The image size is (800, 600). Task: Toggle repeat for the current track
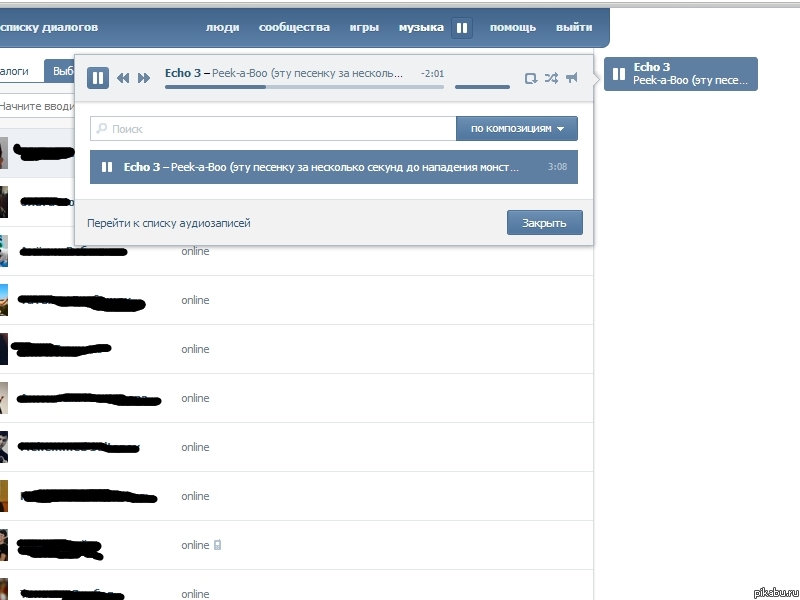pyautogui.click(x=531, y=78)
